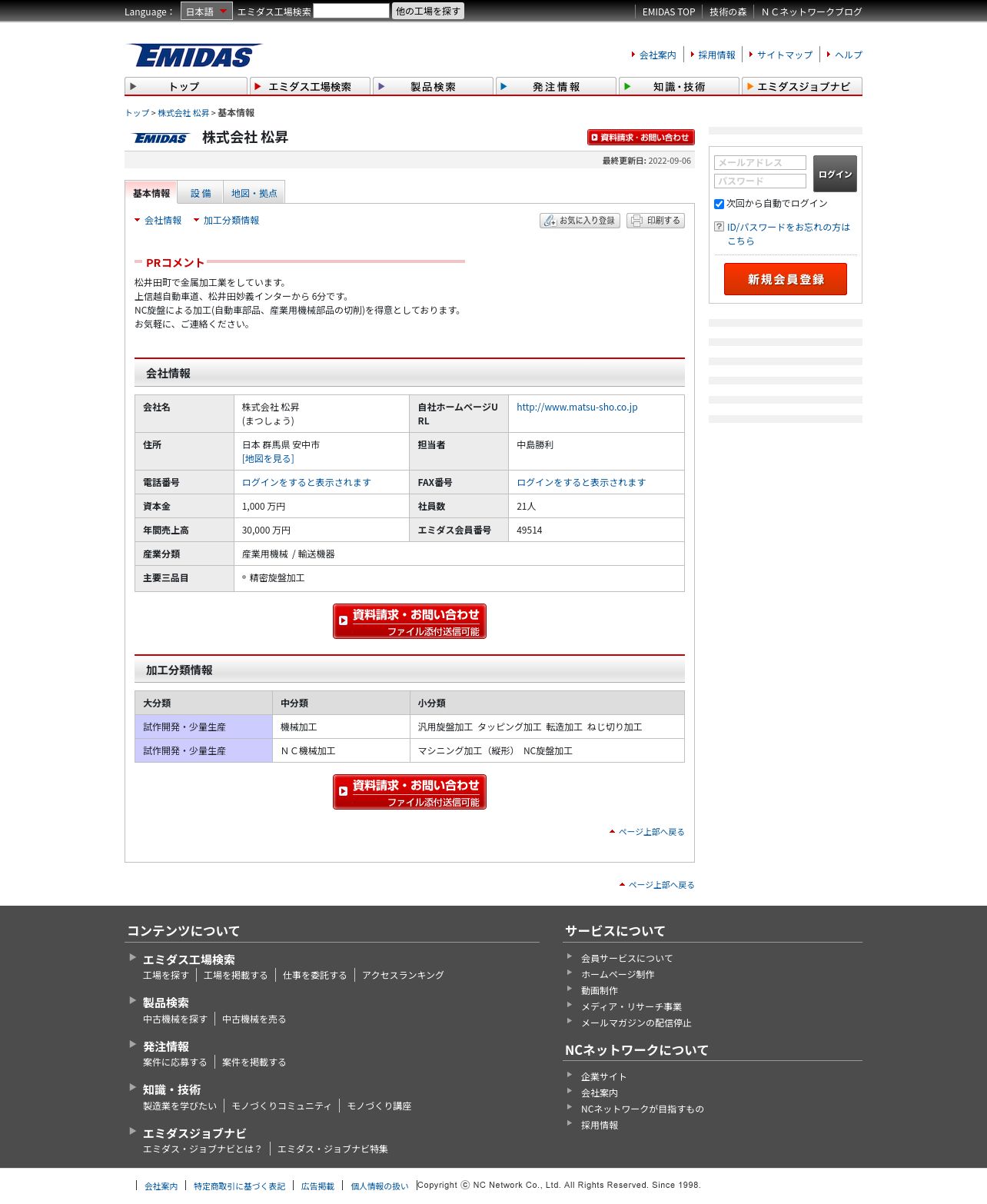This screenshot has width=987, height=1204.
Task: Click footer 工場を探す link
Action: point(166,976)
